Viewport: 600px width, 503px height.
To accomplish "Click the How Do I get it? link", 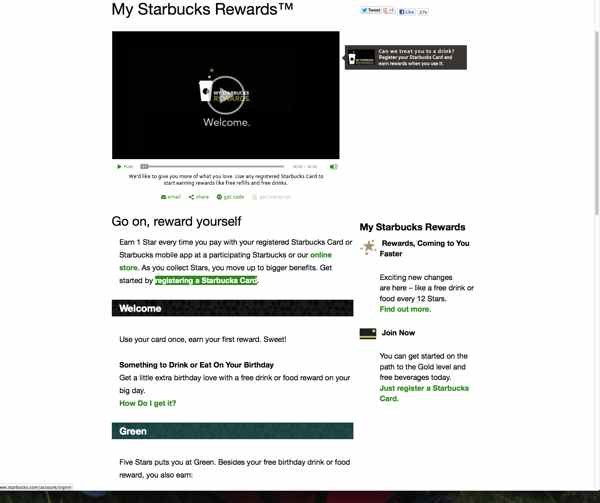I will [x=148, y=403].
